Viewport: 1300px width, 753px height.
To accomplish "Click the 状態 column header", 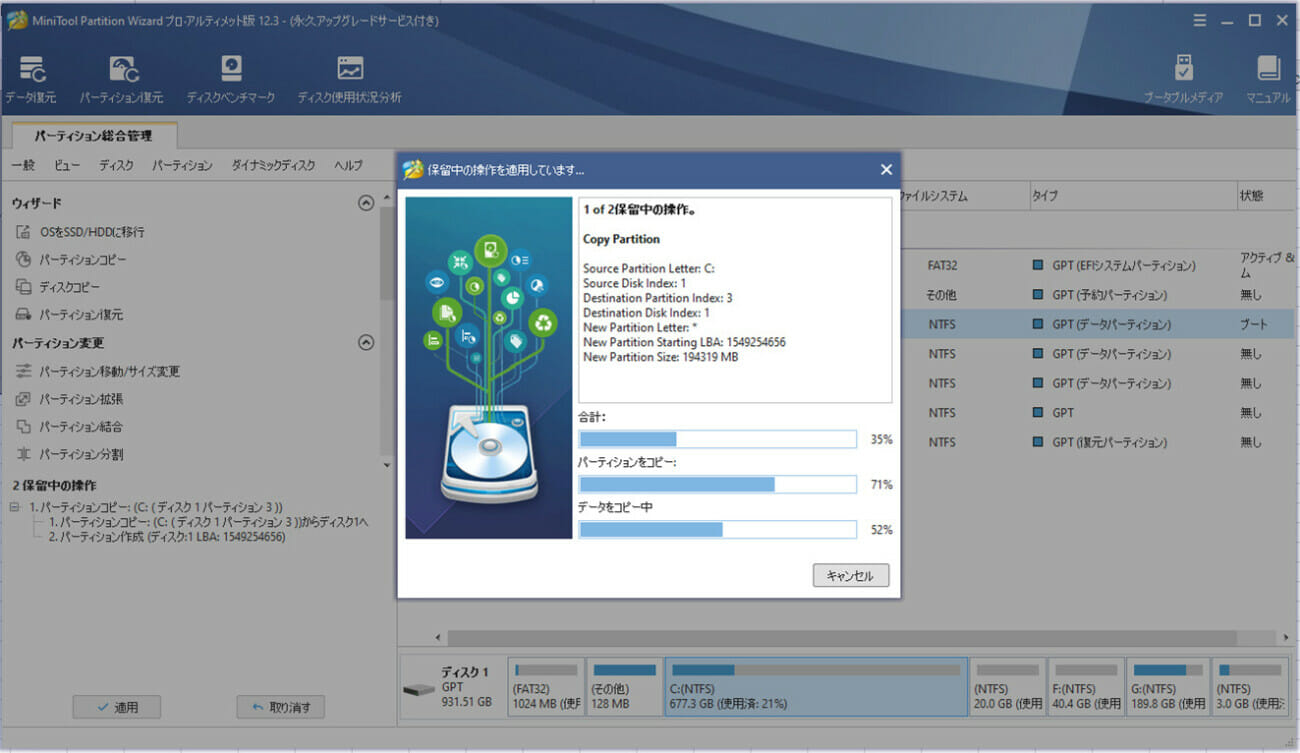I will [1265, 197].
